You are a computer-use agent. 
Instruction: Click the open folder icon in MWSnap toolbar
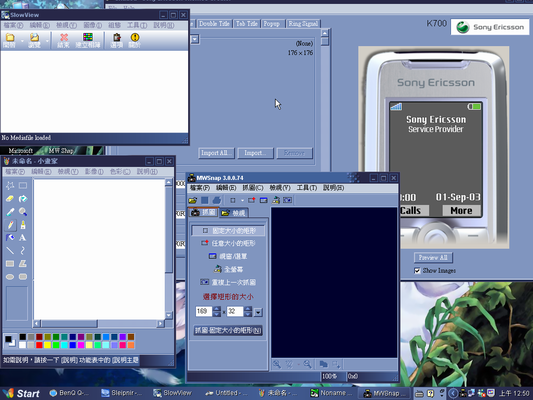[x=193, y=200]
